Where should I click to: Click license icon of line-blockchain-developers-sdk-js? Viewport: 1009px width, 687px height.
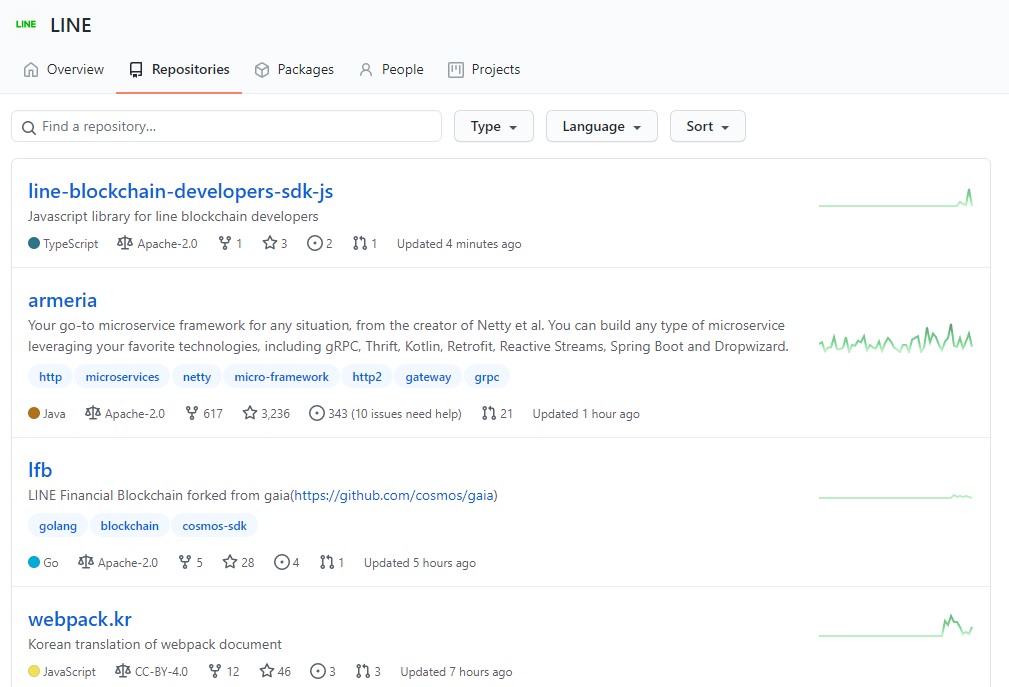125,243
